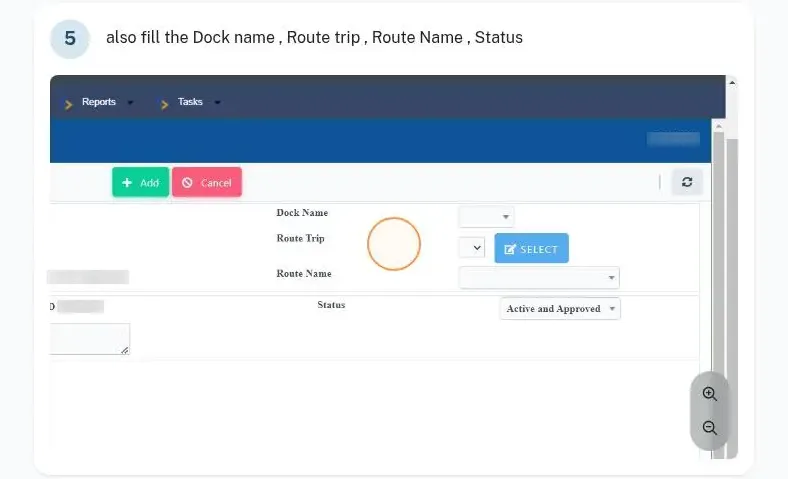Click the text area resize handle
The image size is (788, 479).
pyautogui.click(x=125, y=350)
